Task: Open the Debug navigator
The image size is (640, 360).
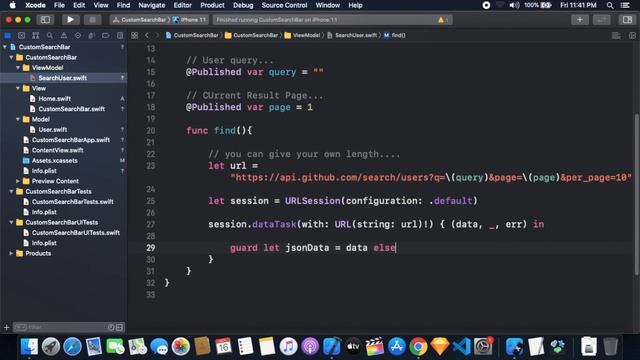Action: pos(91,36)
